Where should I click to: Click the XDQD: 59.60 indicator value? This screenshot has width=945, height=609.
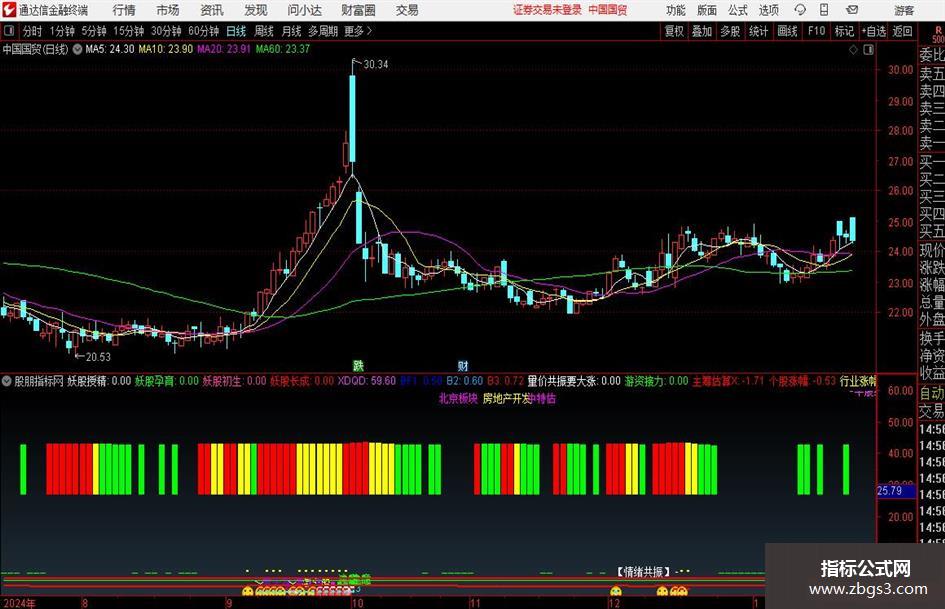pyautogui.click(x=366, y=381)
